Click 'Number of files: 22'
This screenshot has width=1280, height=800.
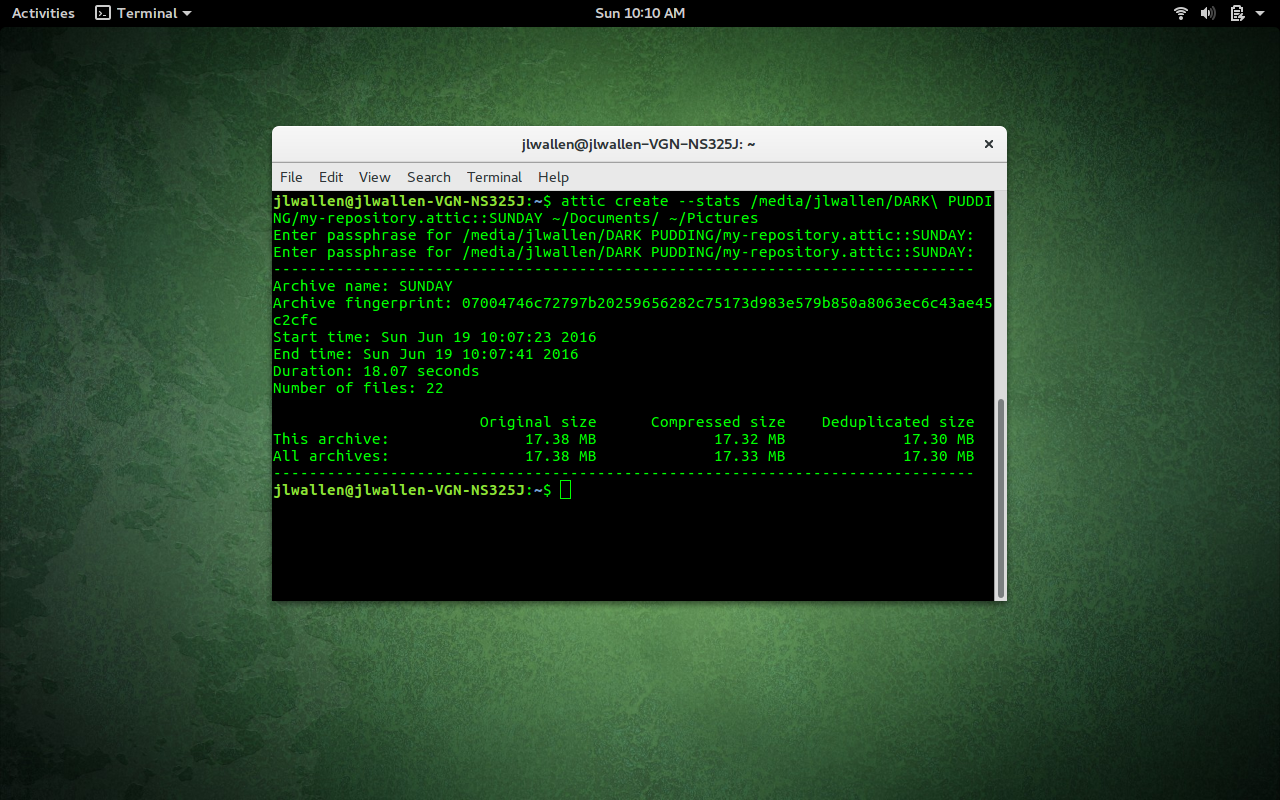(x=358, y=388)
